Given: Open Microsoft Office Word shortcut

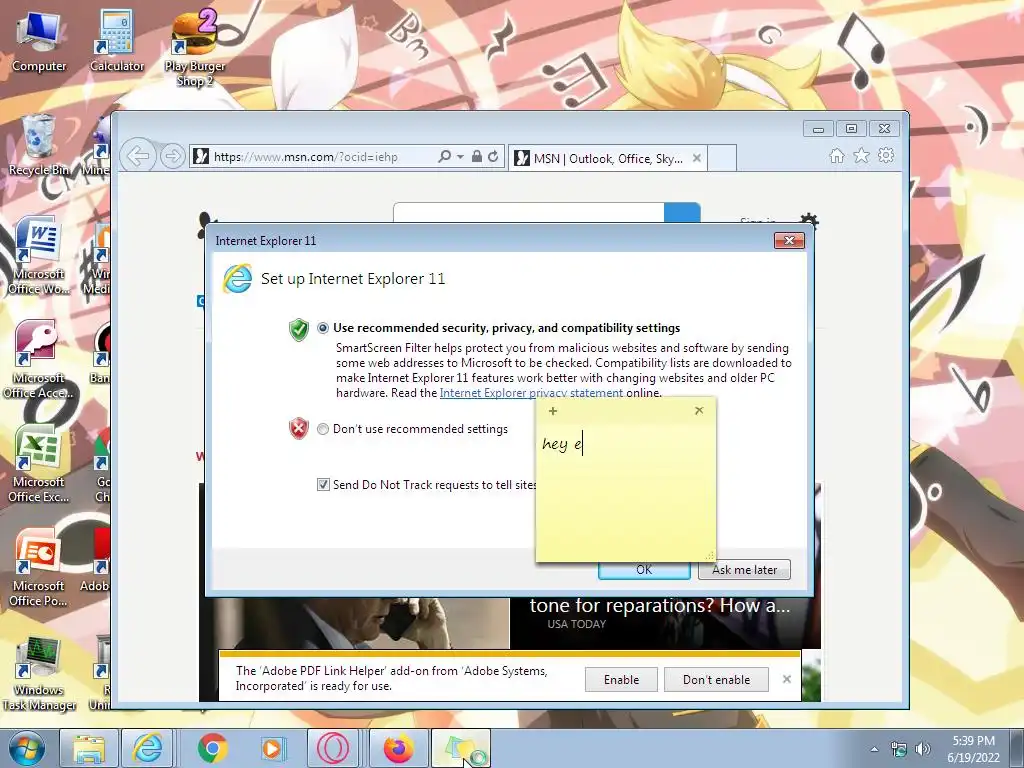Looking at the screenshot, I should [39, 256].
